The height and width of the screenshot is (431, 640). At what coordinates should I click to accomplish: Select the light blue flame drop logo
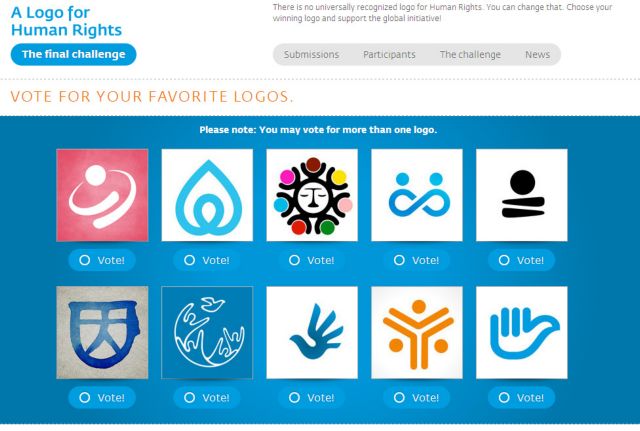coord(207,195)
